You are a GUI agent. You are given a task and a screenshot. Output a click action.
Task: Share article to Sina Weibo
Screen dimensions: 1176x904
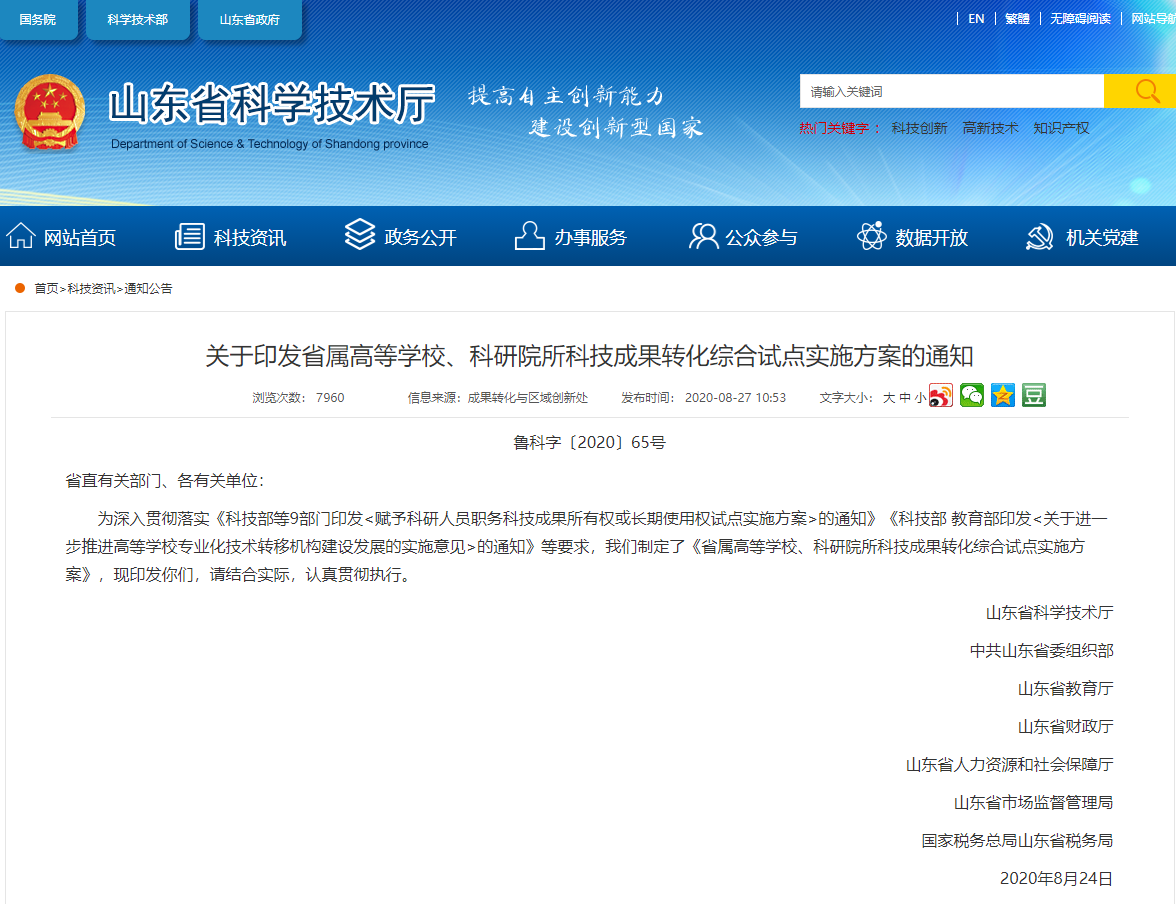[941, 396]
